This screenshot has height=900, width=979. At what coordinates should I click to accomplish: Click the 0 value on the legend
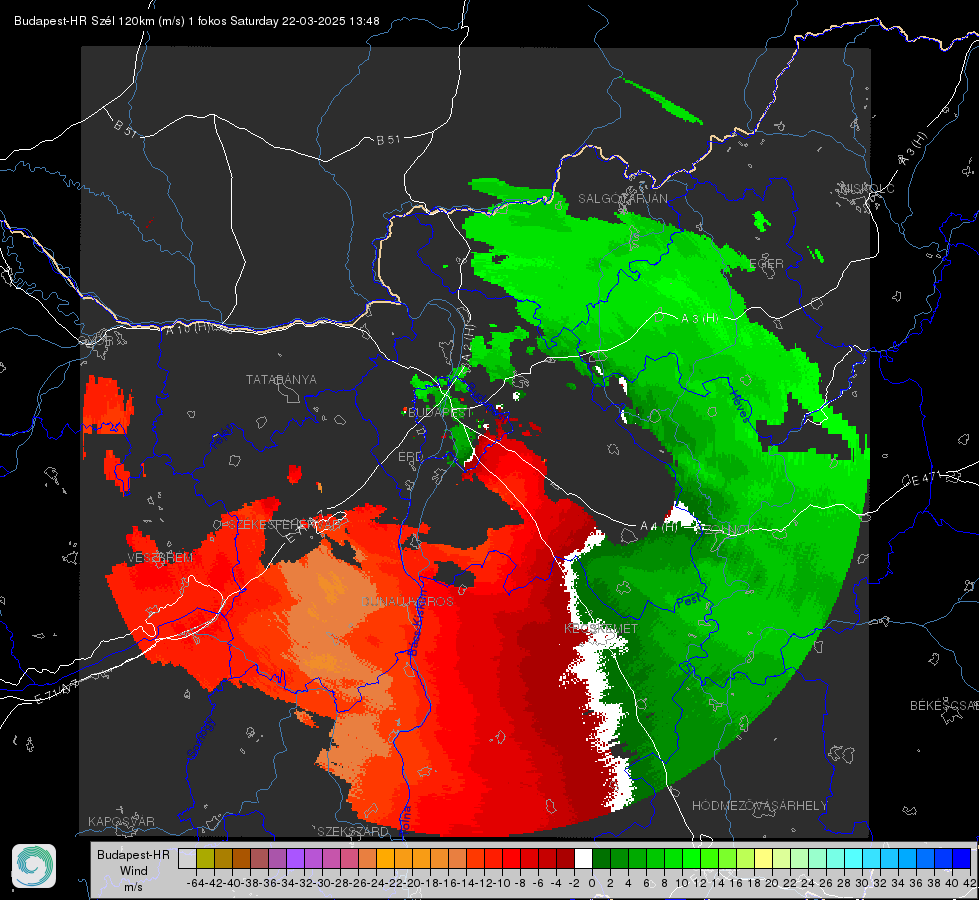click(592, 884)
